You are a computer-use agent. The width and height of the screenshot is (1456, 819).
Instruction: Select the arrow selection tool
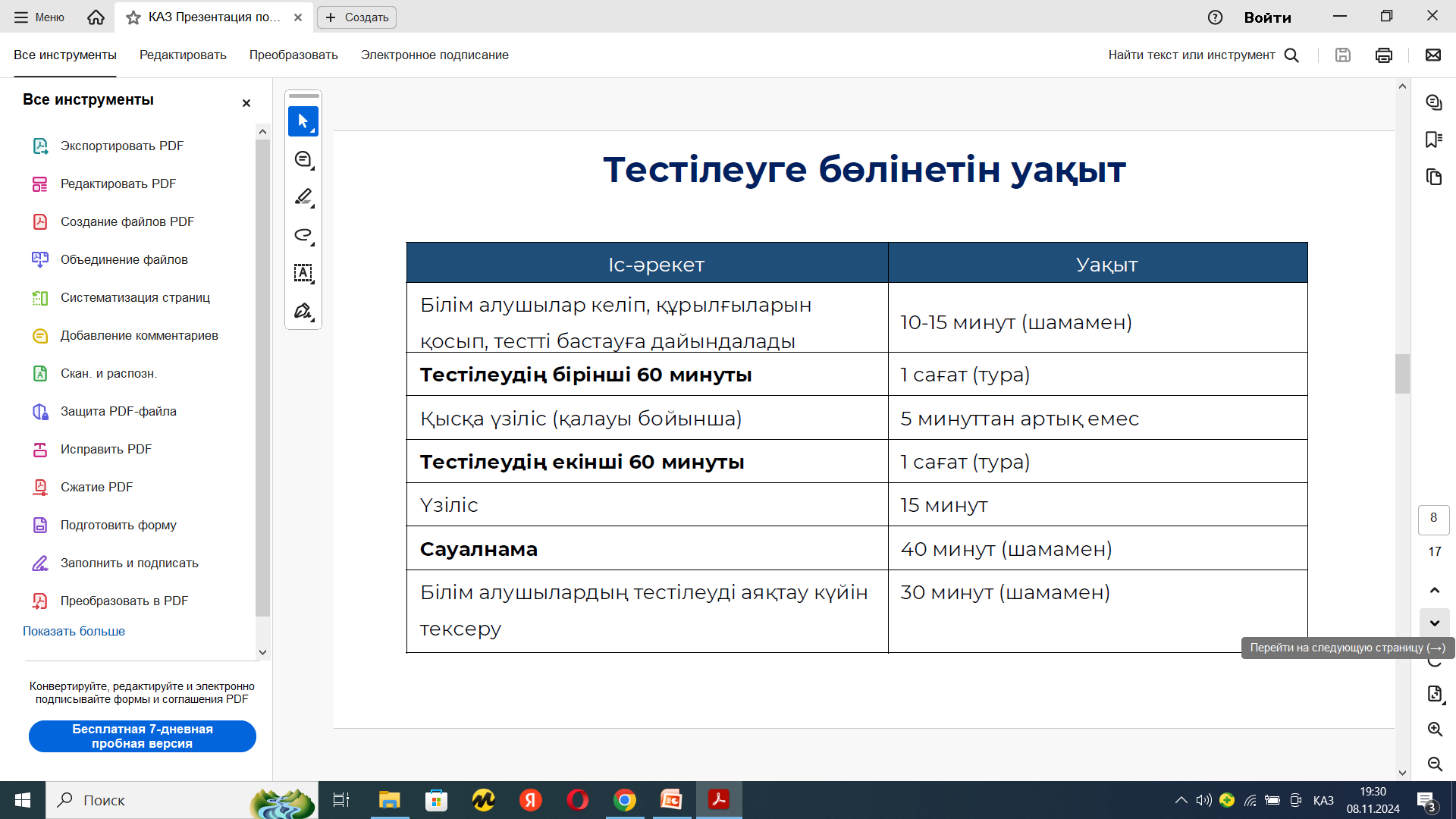click(x=303, y=121)
